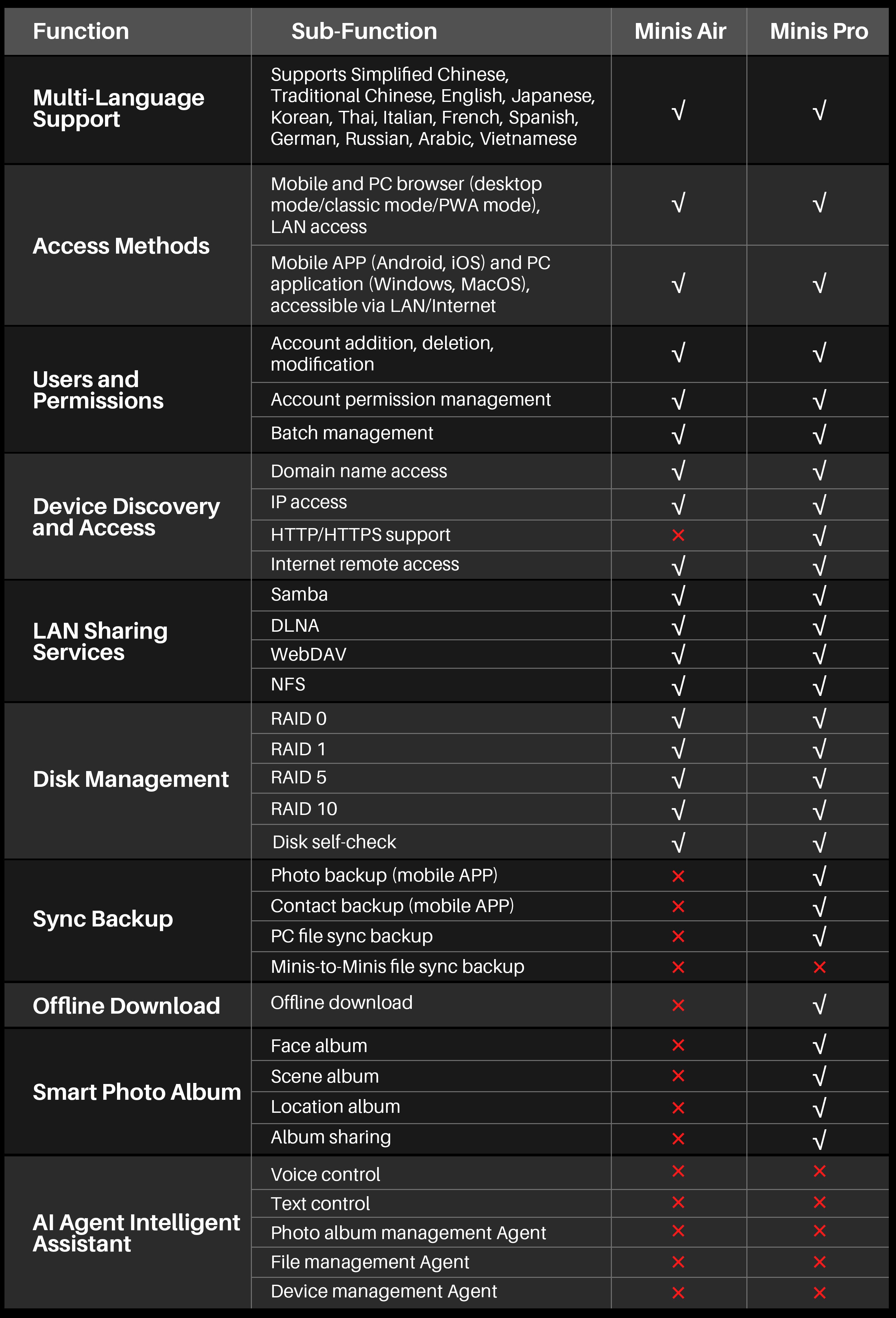The height and width of the screenshot is (1318, 896).
Task: Click Minis Pro red X for Device management Agent
Action: [819, 1293]
